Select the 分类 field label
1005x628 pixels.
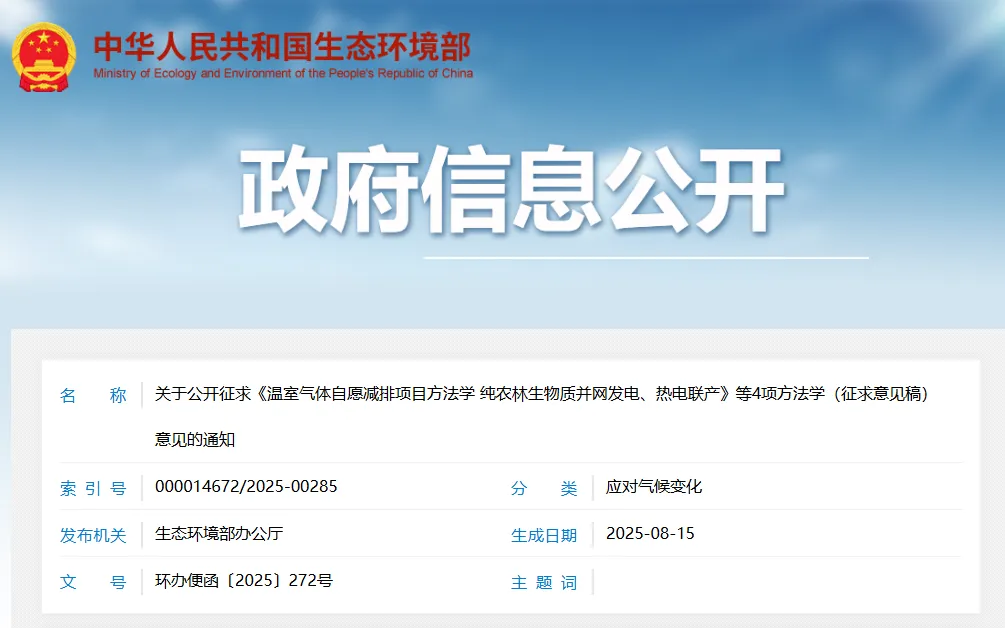[x=544, y=489]
